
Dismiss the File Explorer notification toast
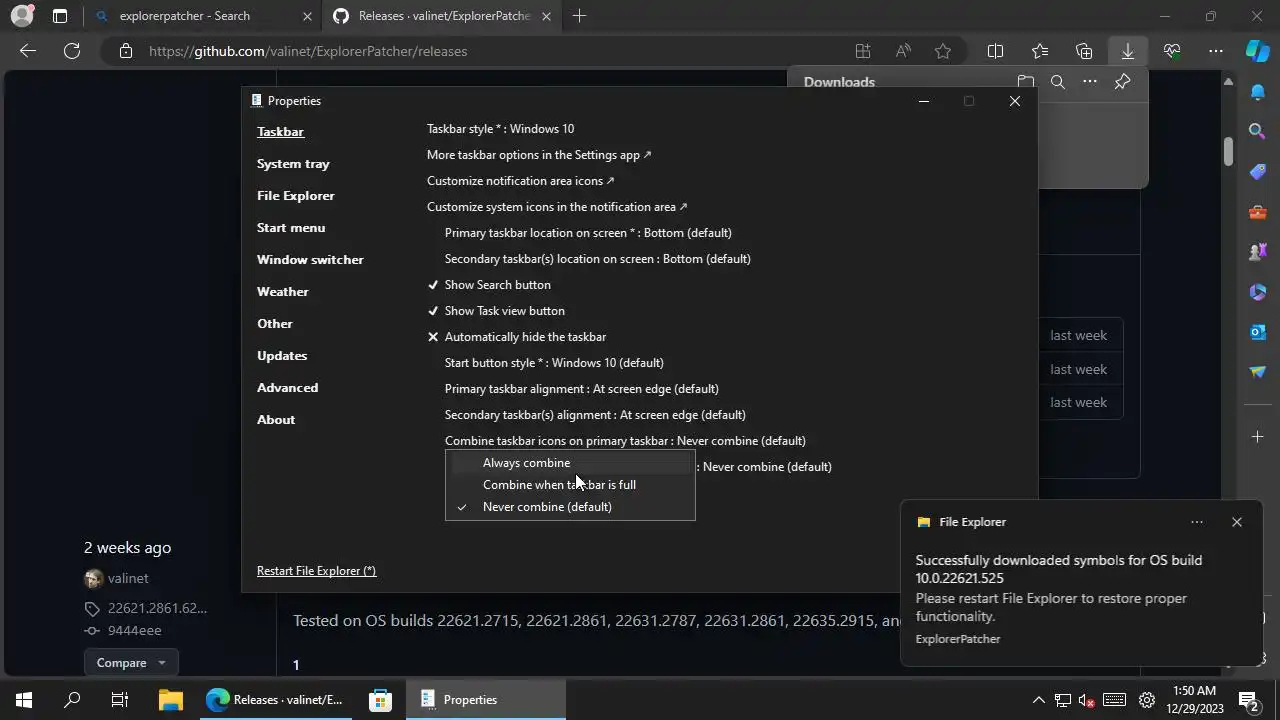click(1237, 522)
